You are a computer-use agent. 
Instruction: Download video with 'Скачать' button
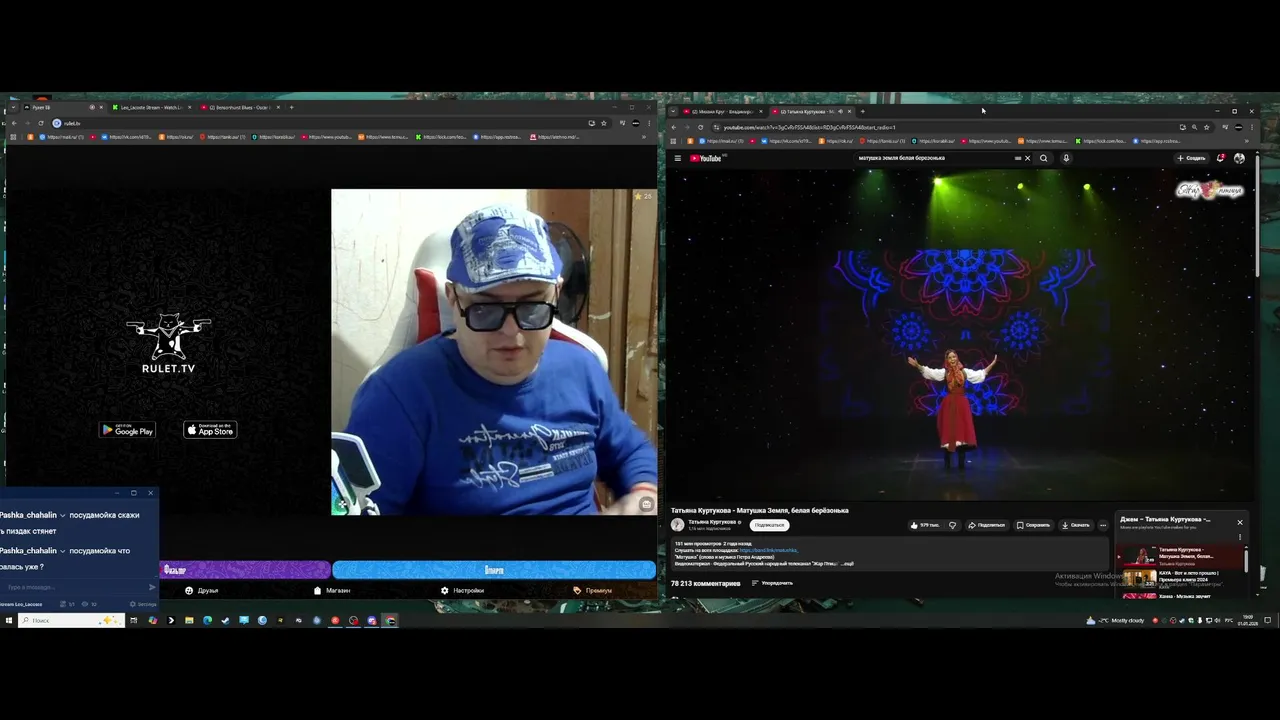click(1076, 525)
